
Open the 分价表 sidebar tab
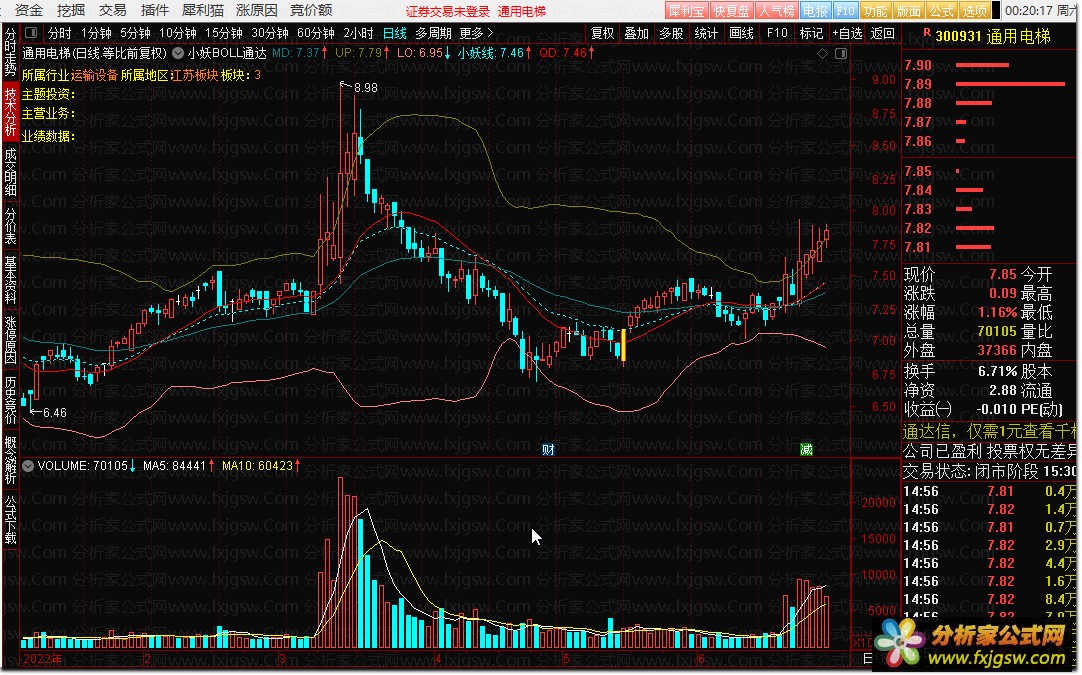pos(10,225)
